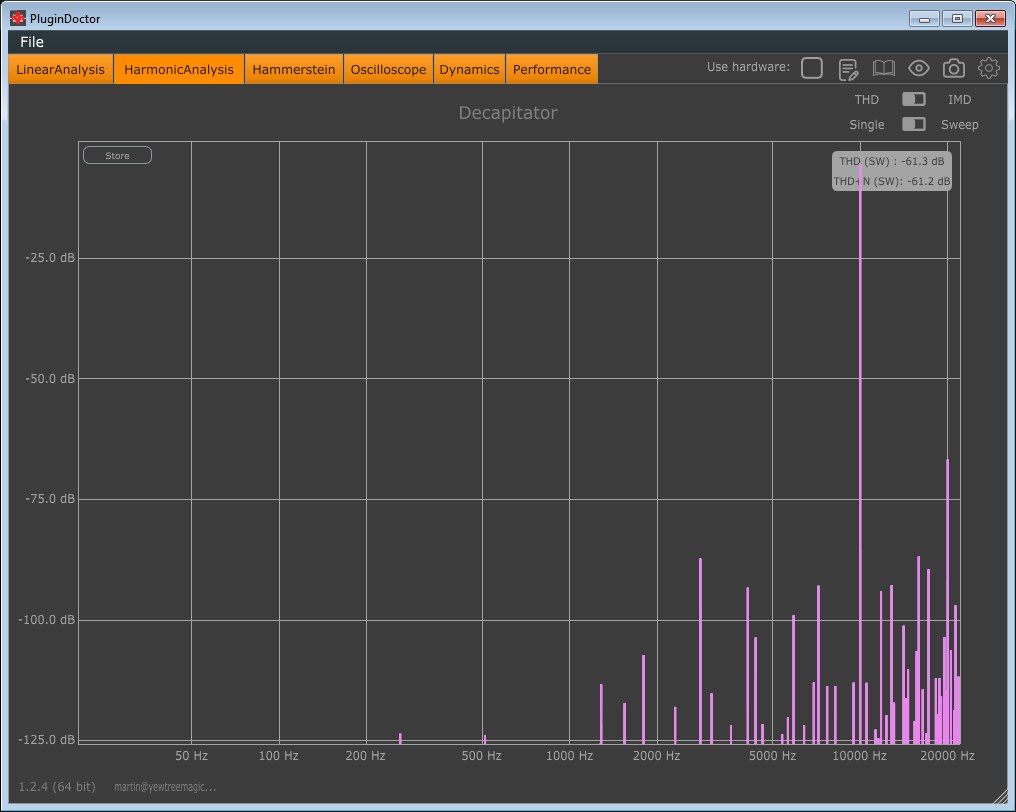The image size is (1016, 812).
Task: Click the eye view icon
Action: (x=918, y=68)
